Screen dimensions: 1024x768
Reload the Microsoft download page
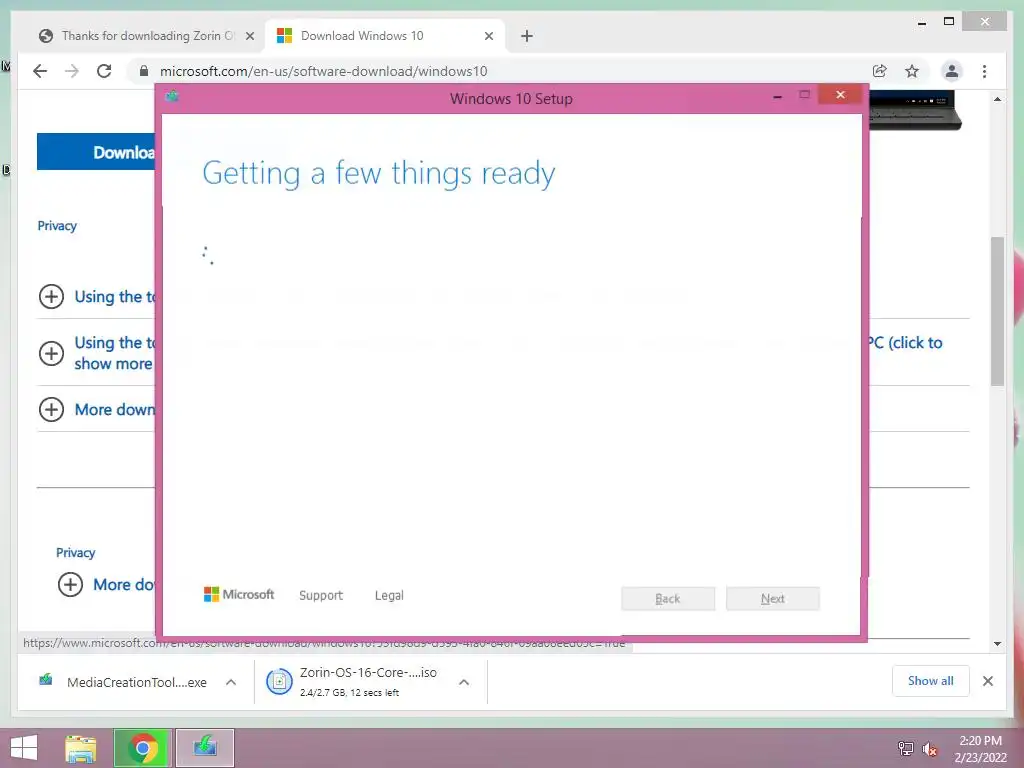[104, 71]
